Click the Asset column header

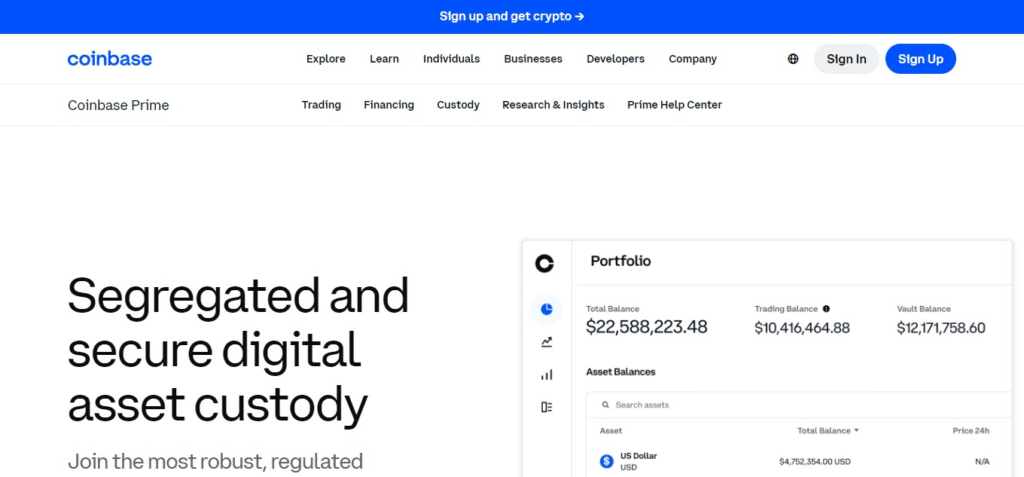pos(611,431)
